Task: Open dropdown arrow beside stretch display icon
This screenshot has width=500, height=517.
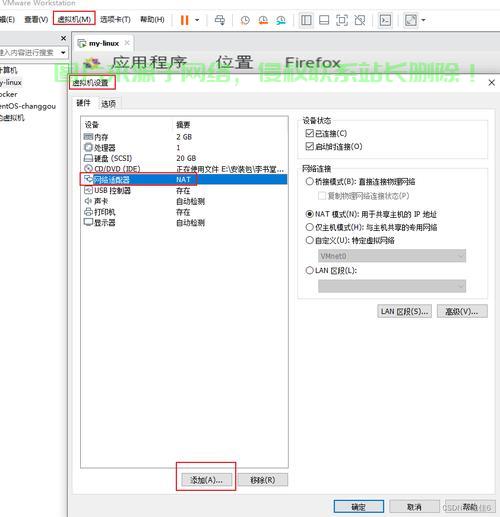Action: pyautogui.click(x=423, y=20)
